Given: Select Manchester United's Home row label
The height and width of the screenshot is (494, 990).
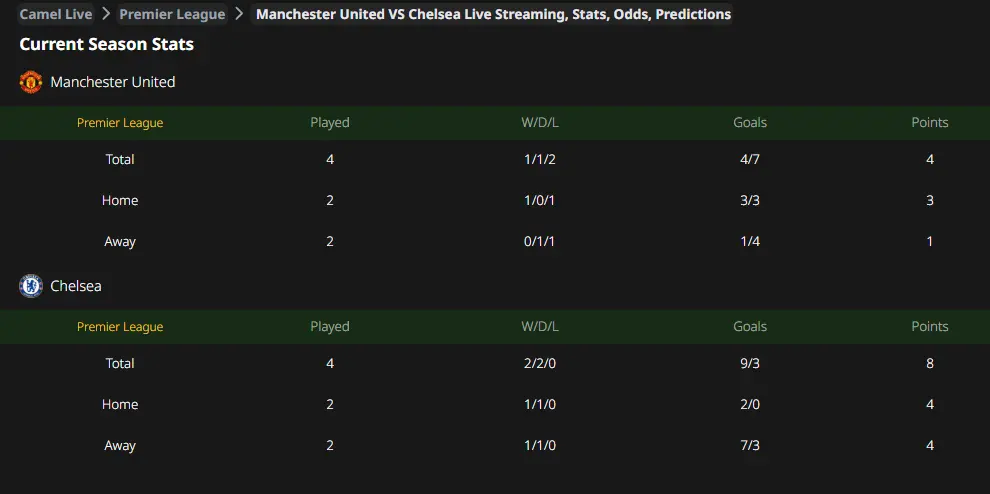Looking at the screenshot, I should (120, 200).
